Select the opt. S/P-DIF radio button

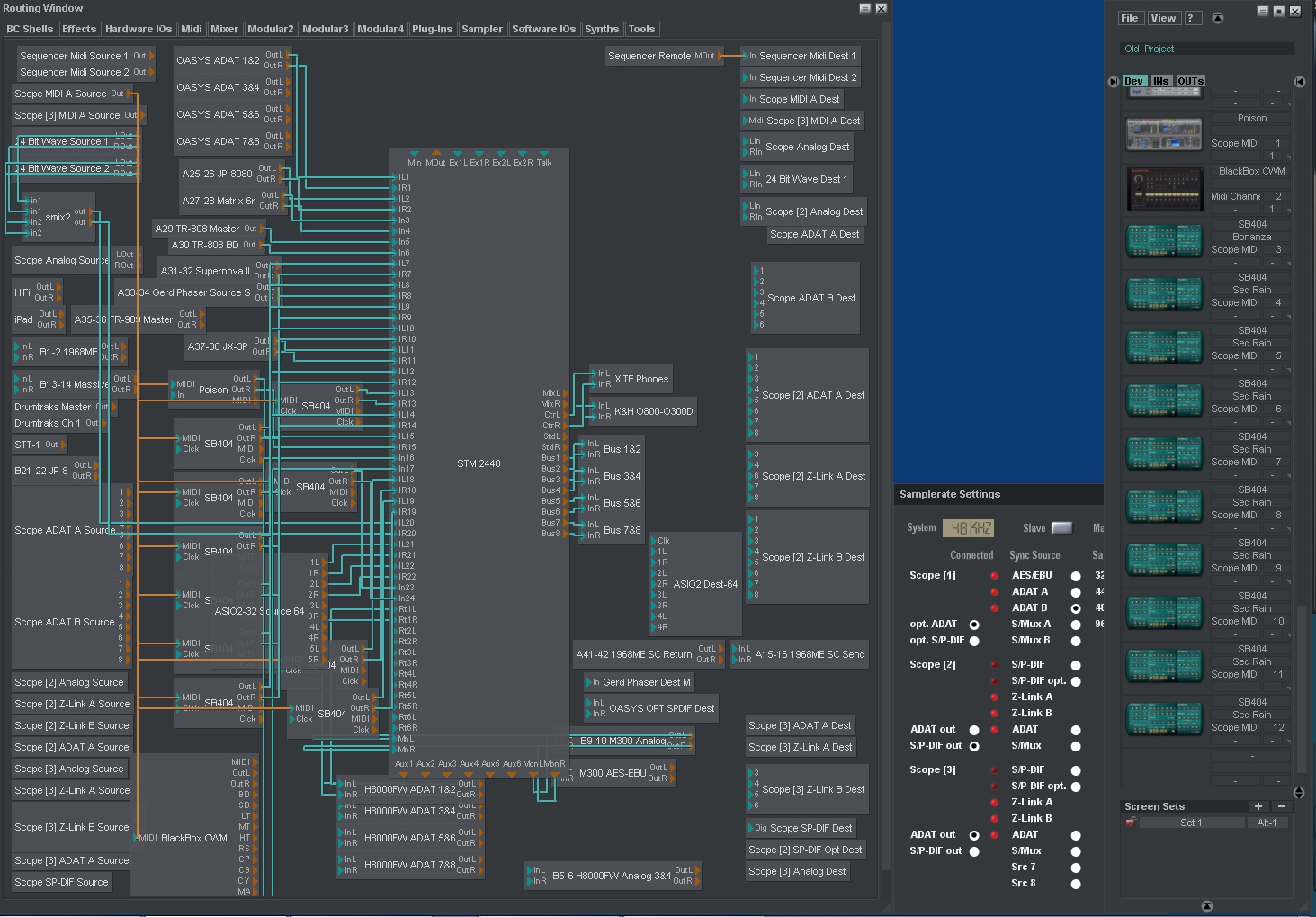coord(973,641)
